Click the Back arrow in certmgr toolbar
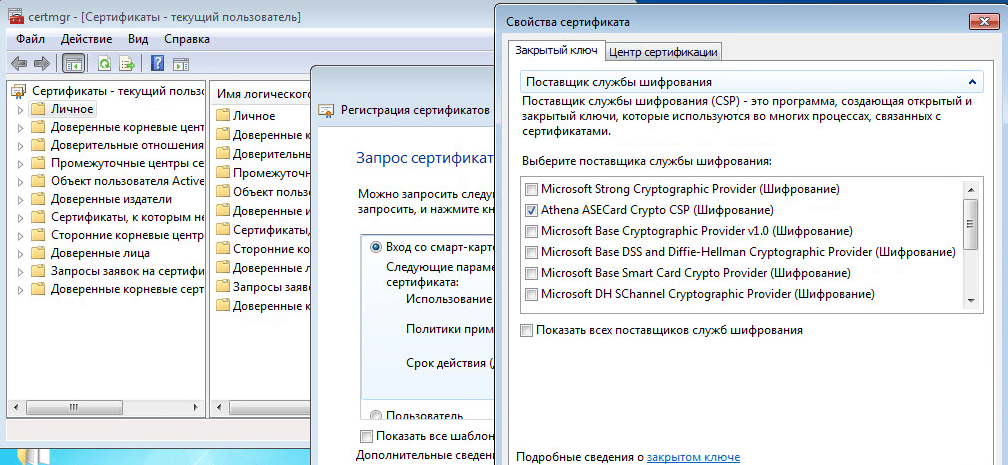The image size is (1008, 465). [x=19, y=64]
